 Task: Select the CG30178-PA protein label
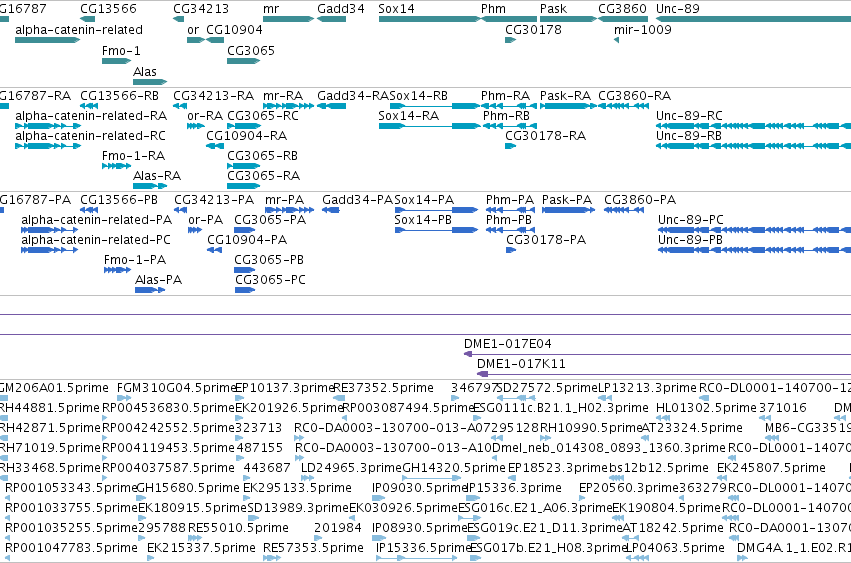(546, 240)
